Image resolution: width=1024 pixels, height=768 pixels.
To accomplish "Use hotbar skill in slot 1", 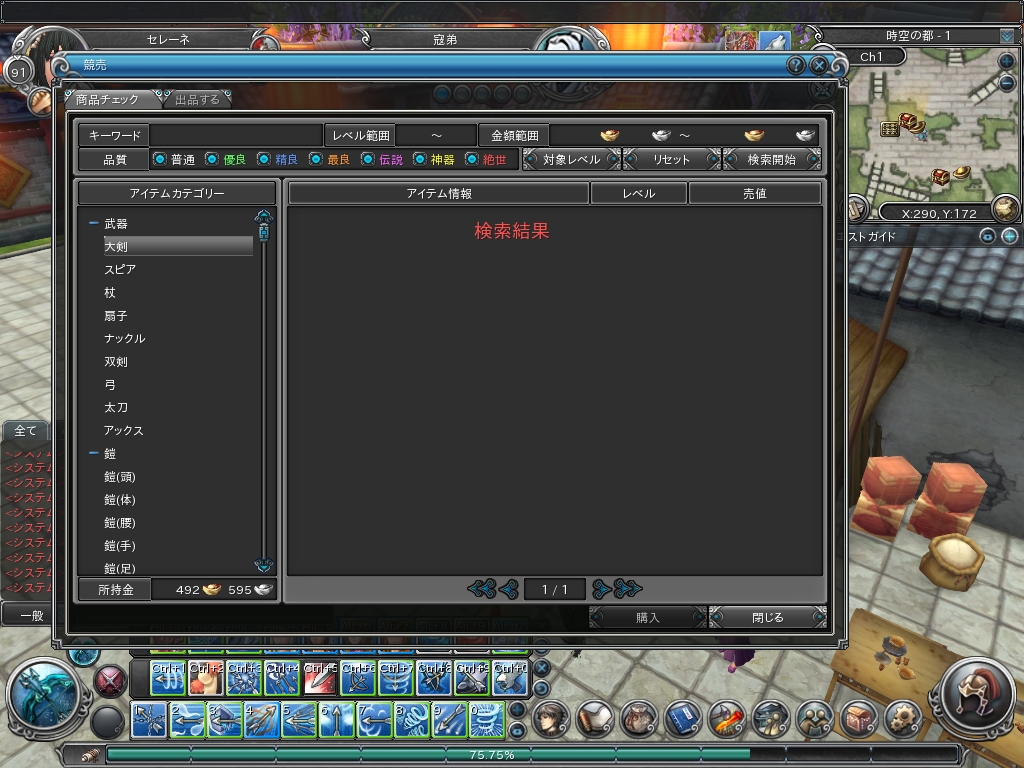I will [x=149, y=719].
